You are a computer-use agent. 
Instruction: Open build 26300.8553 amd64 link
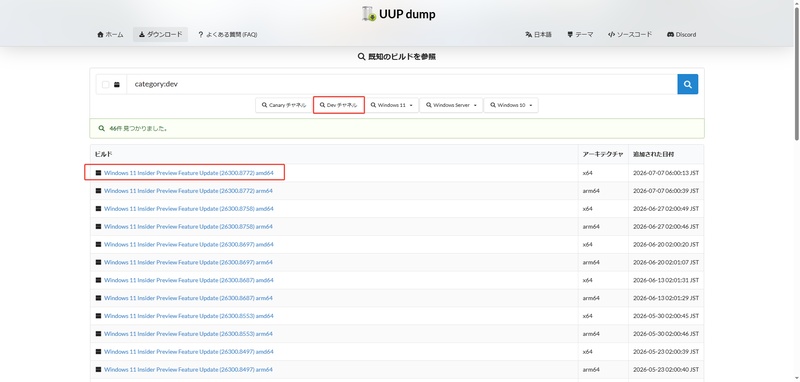pyautogui.click(x=188, y=316)
